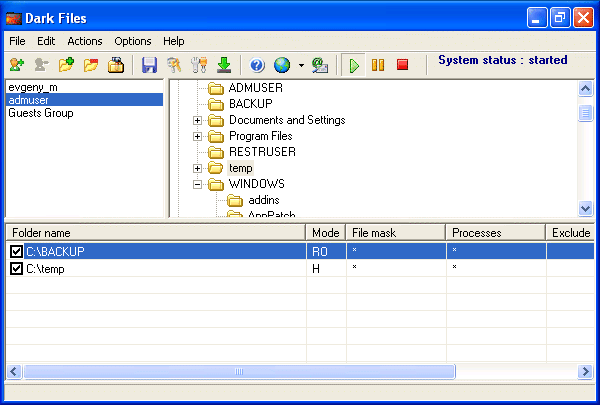Open the wrench and screwdriver options icon
This screenshot has width=600, height=405.
coord(199,65)
